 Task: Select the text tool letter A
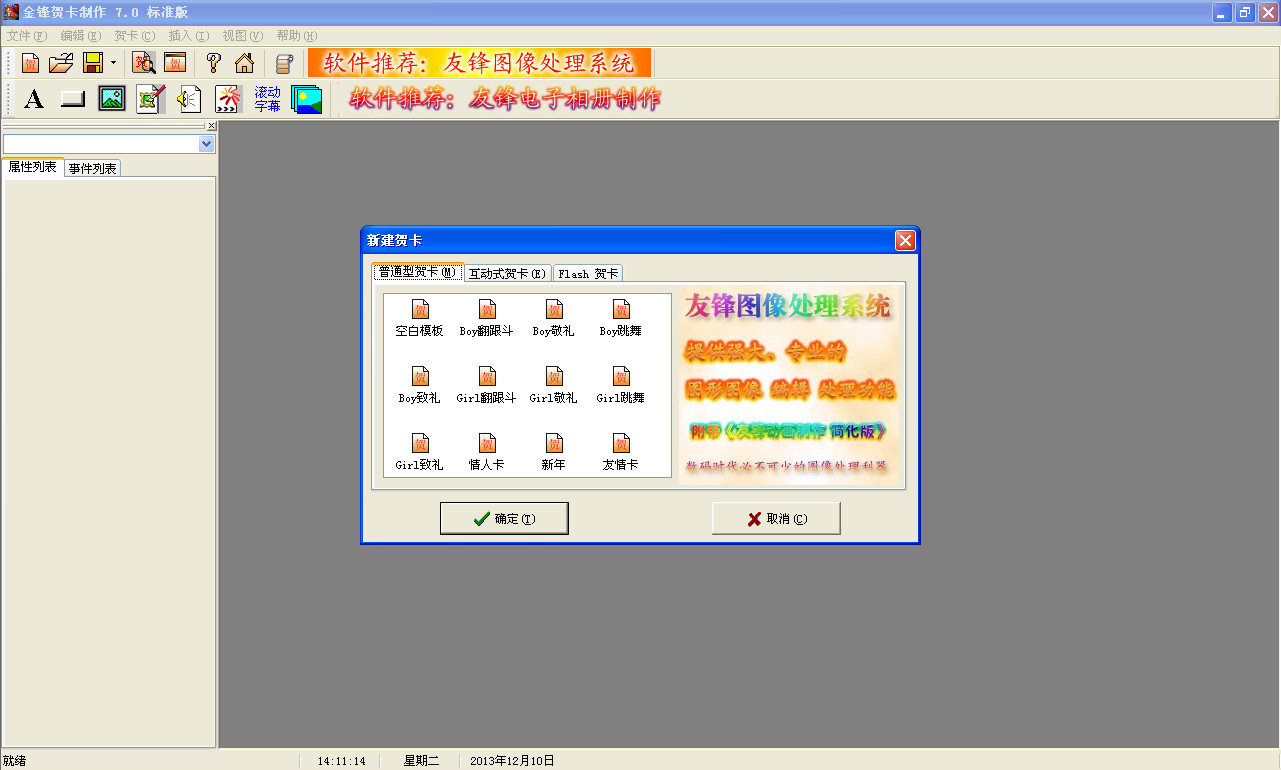(x=34, y=99)
